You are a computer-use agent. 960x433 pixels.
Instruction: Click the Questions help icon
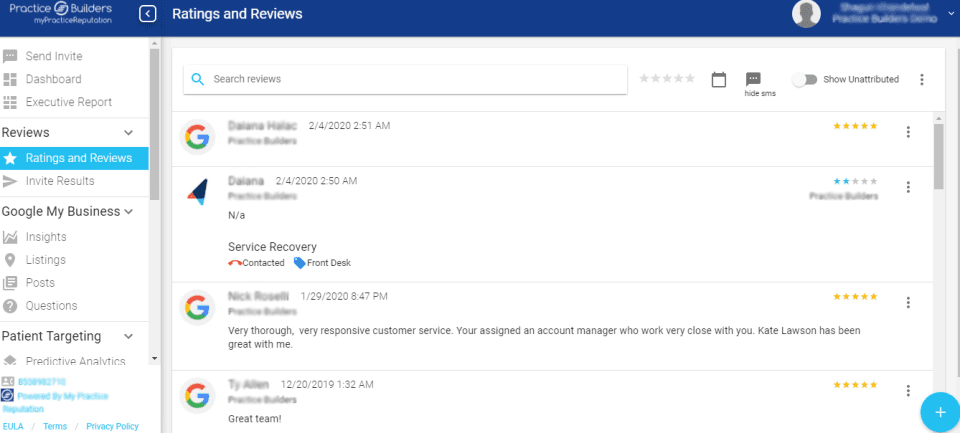point(10,306)
